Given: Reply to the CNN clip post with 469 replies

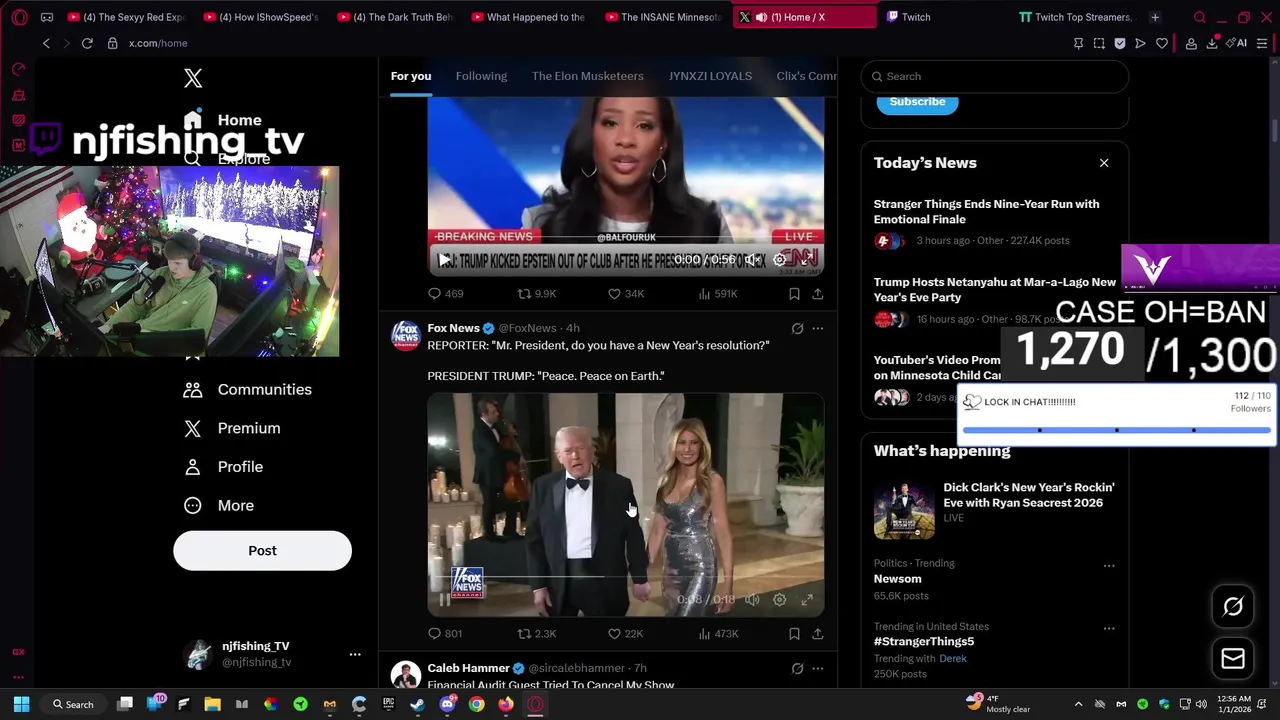Looking at the screenshot, I should click(445, 294).
